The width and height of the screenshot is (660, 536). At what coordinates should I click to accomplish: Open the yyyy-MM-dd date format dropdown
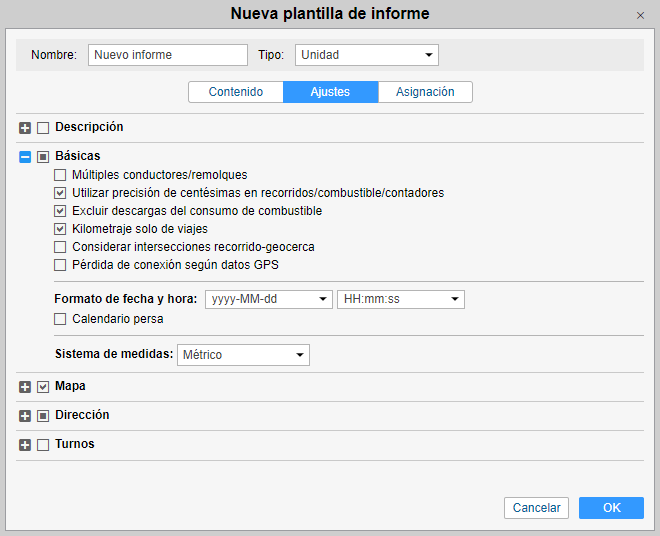(268, 299)
